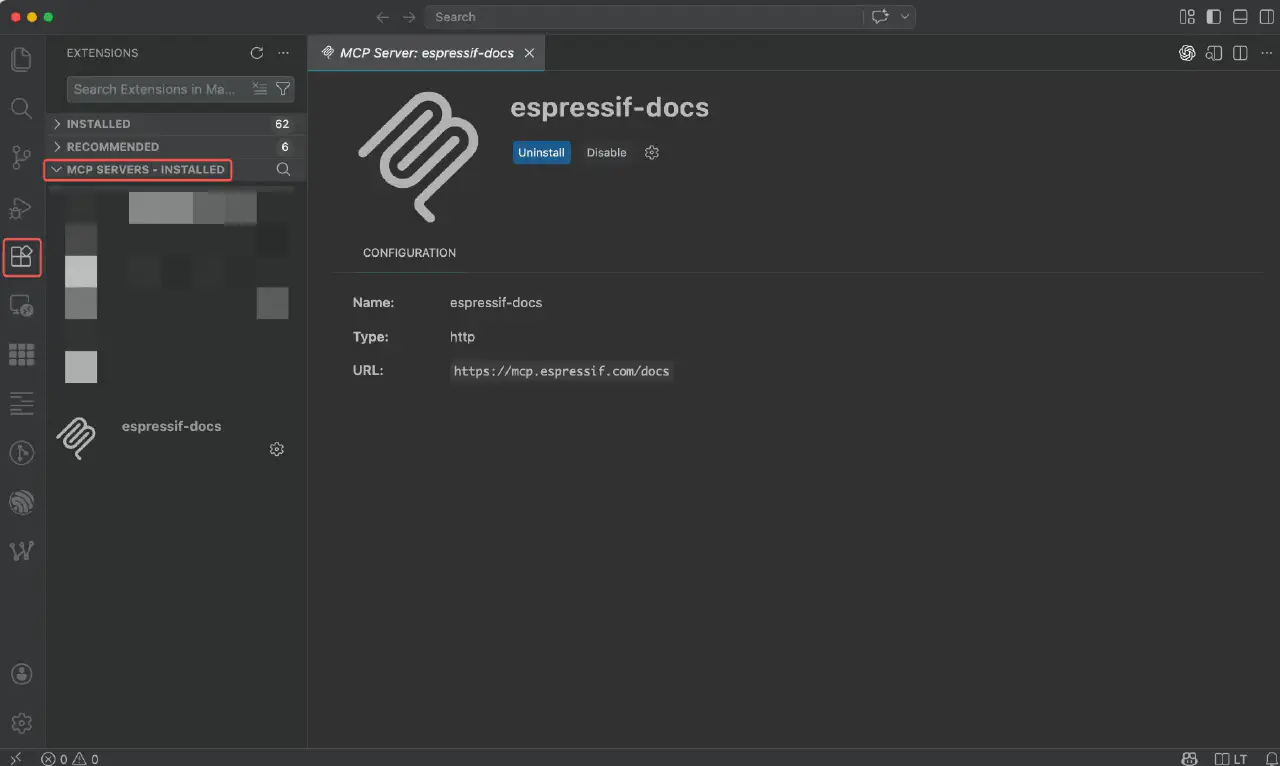
Task: Open the Search view in activity bar
Action: (x=21, y=108)
